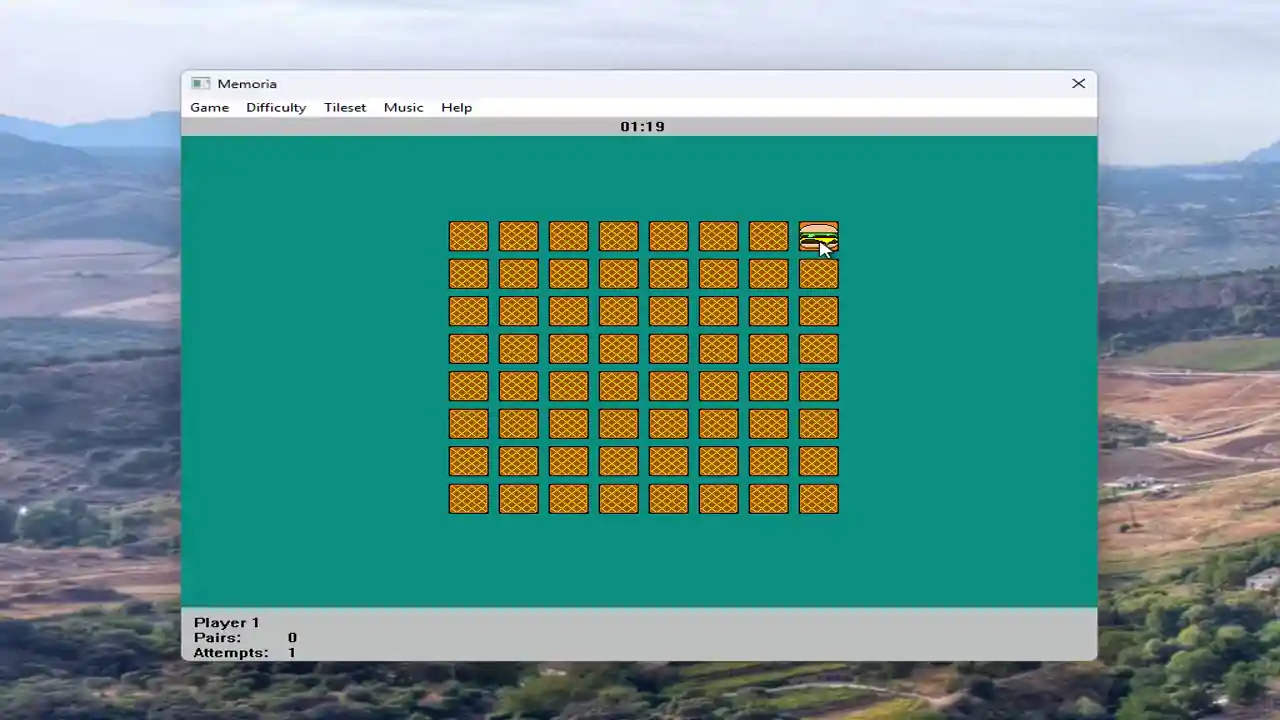Click the Memoria window title text
Screen dimensions: 1280x720
pos(247,84)
